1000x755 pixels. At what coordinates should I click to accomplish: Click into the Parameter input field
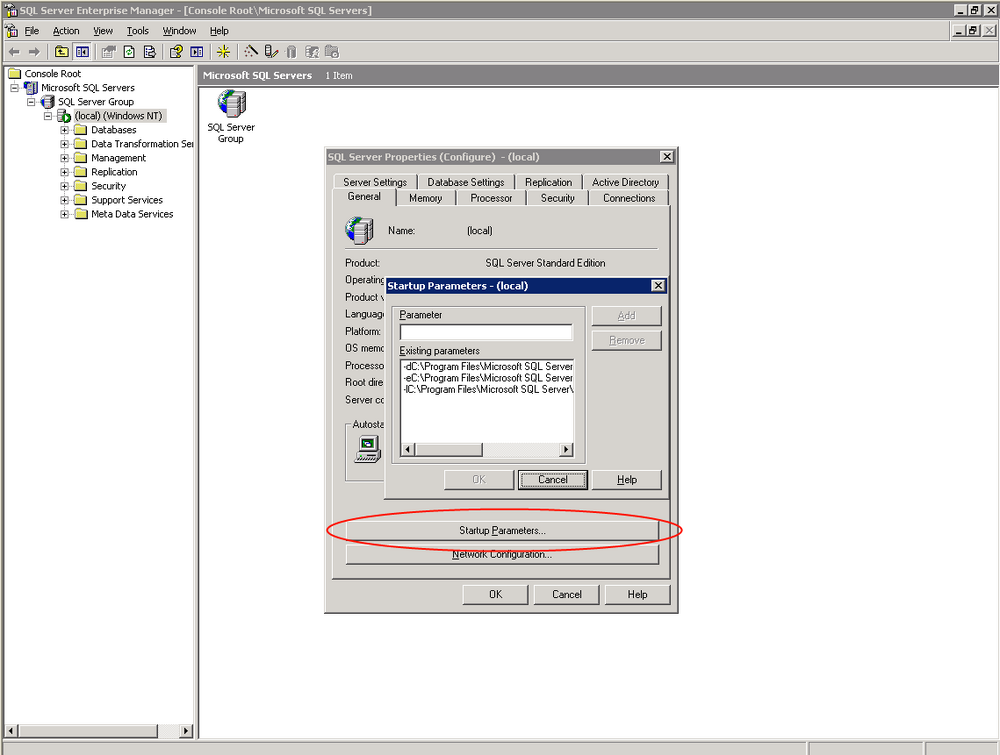click(486, 332)
